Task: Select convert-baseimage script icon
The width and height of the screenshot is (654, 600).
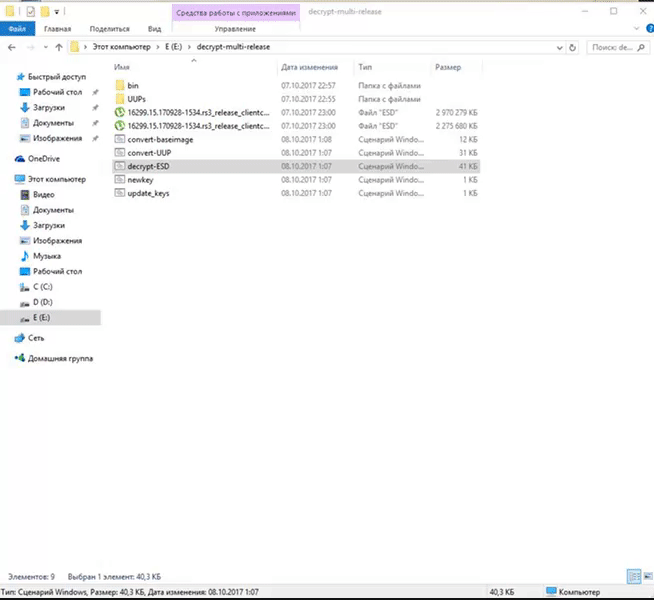Action: point(120,139)
